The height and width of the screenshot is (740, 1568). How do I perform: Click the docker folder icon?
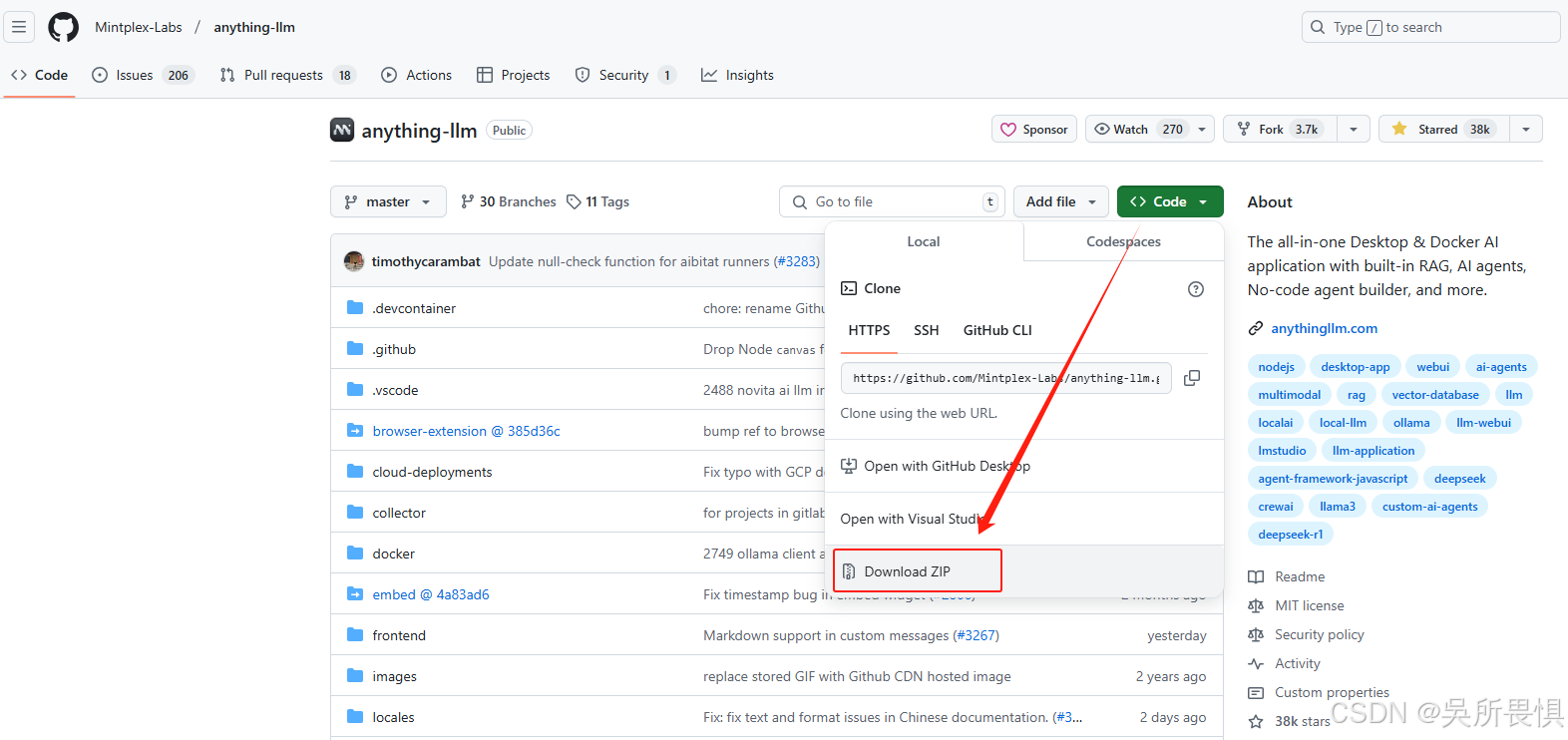pyautogui.click(x=355, y=553)
